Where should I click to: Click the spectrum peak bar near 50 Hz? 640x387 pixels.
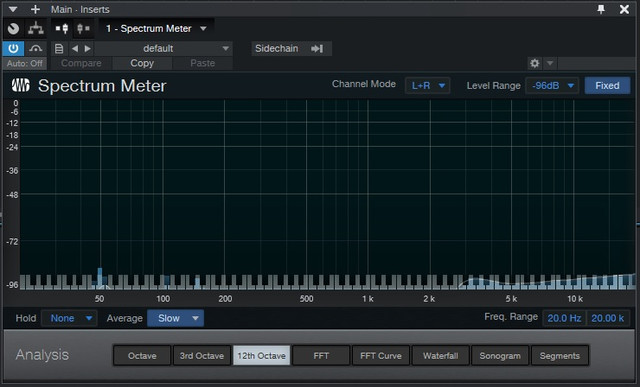click(x=100, y=278)
